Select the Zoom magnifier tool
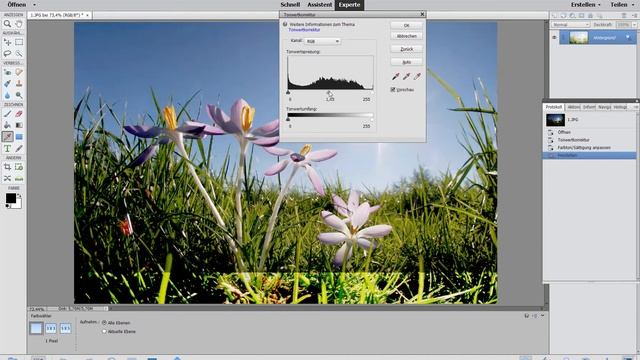 pyautogui.click(x=7, y=24)
